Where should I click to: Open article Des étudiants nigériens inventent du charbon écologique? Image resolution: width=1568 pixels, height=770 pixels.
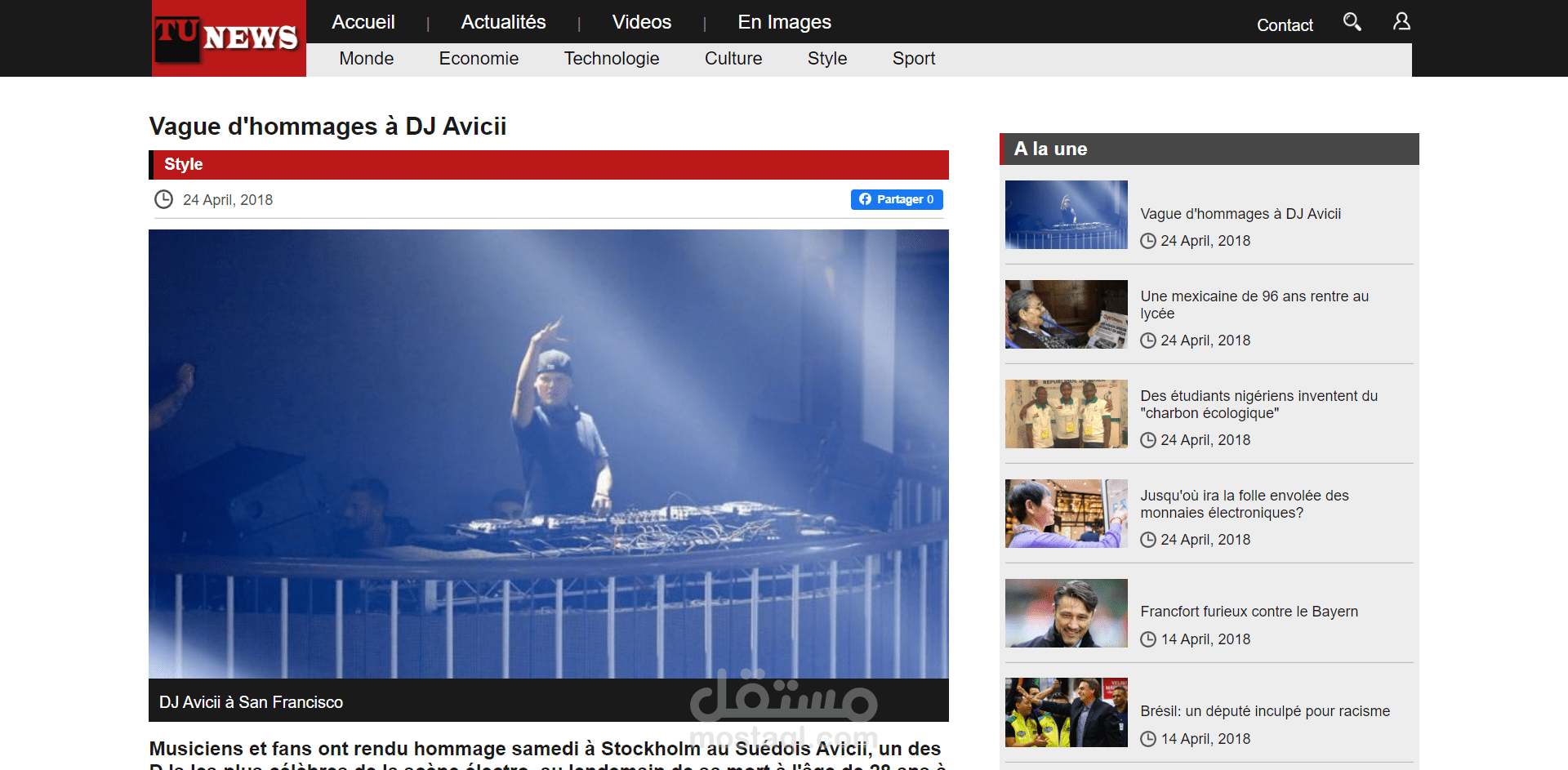tap(1258, 404)
